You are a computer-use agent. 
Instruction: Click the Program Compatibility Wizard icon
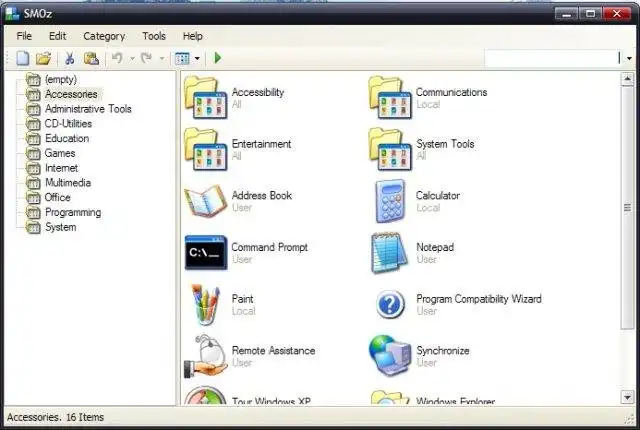click(x=390, y=304)
